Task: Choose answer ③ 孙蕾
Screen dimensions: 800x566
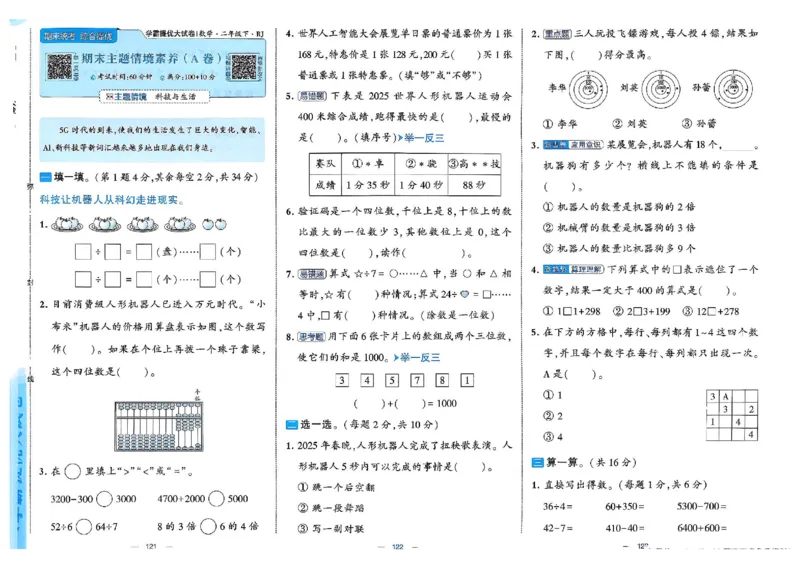Action: tap(699, 124)
